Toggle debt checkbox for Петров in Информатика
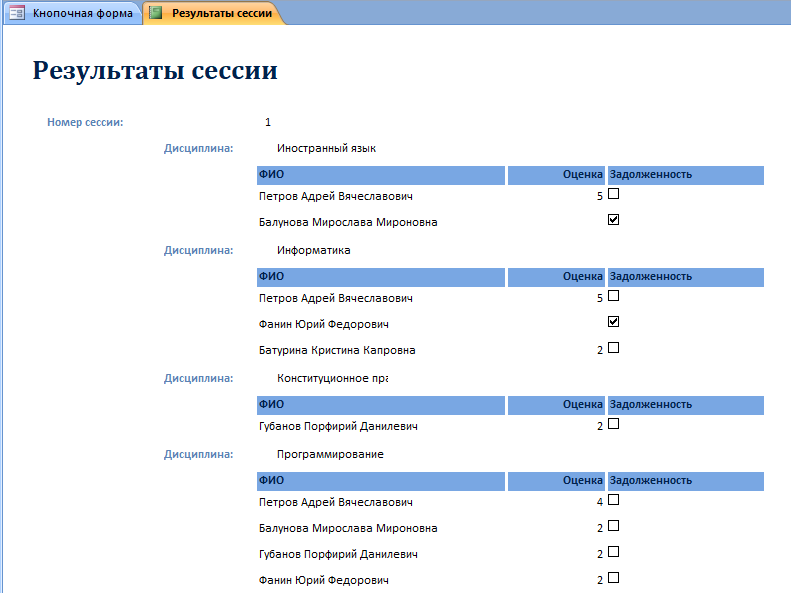791x593 pixels. (613, 295)
